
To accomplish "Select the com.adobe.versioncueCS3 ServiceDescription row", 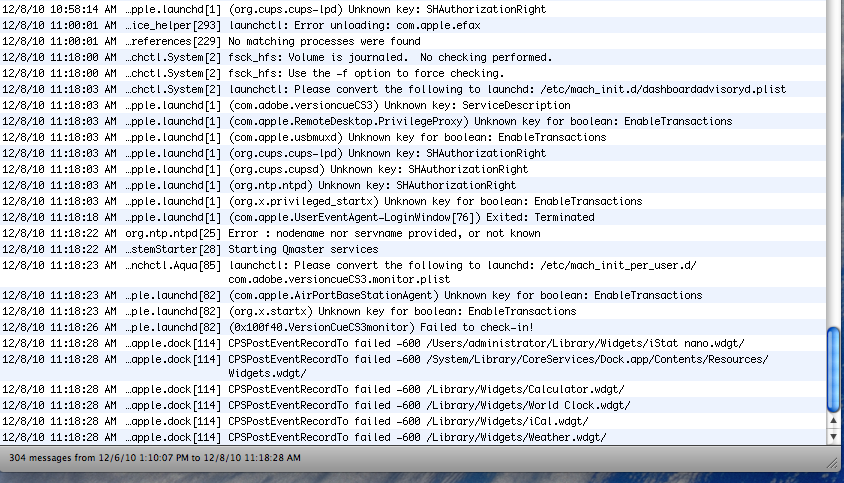I will point(413,105).
